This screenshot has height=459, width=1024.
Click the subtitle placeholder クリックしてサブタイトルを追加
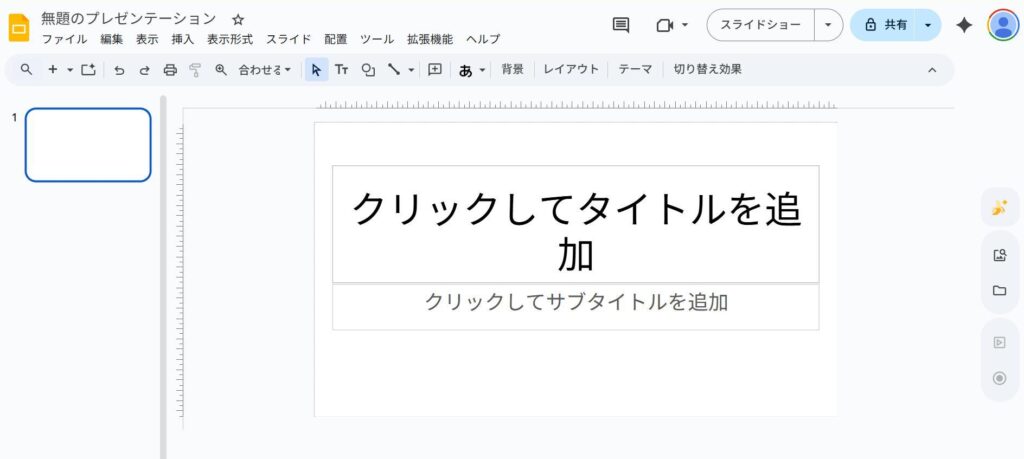575,306
